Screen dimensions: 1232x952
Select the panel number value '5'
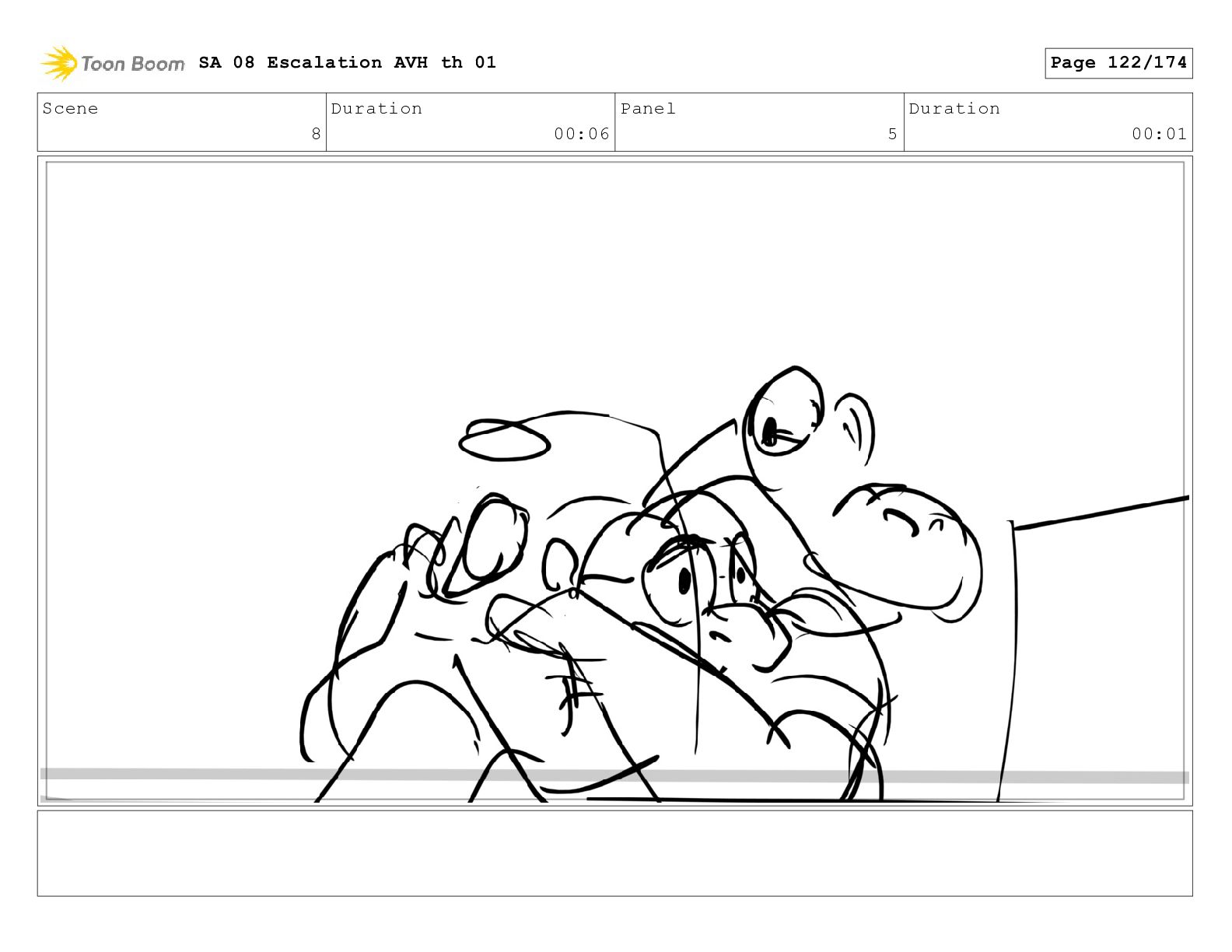(893, 134)
